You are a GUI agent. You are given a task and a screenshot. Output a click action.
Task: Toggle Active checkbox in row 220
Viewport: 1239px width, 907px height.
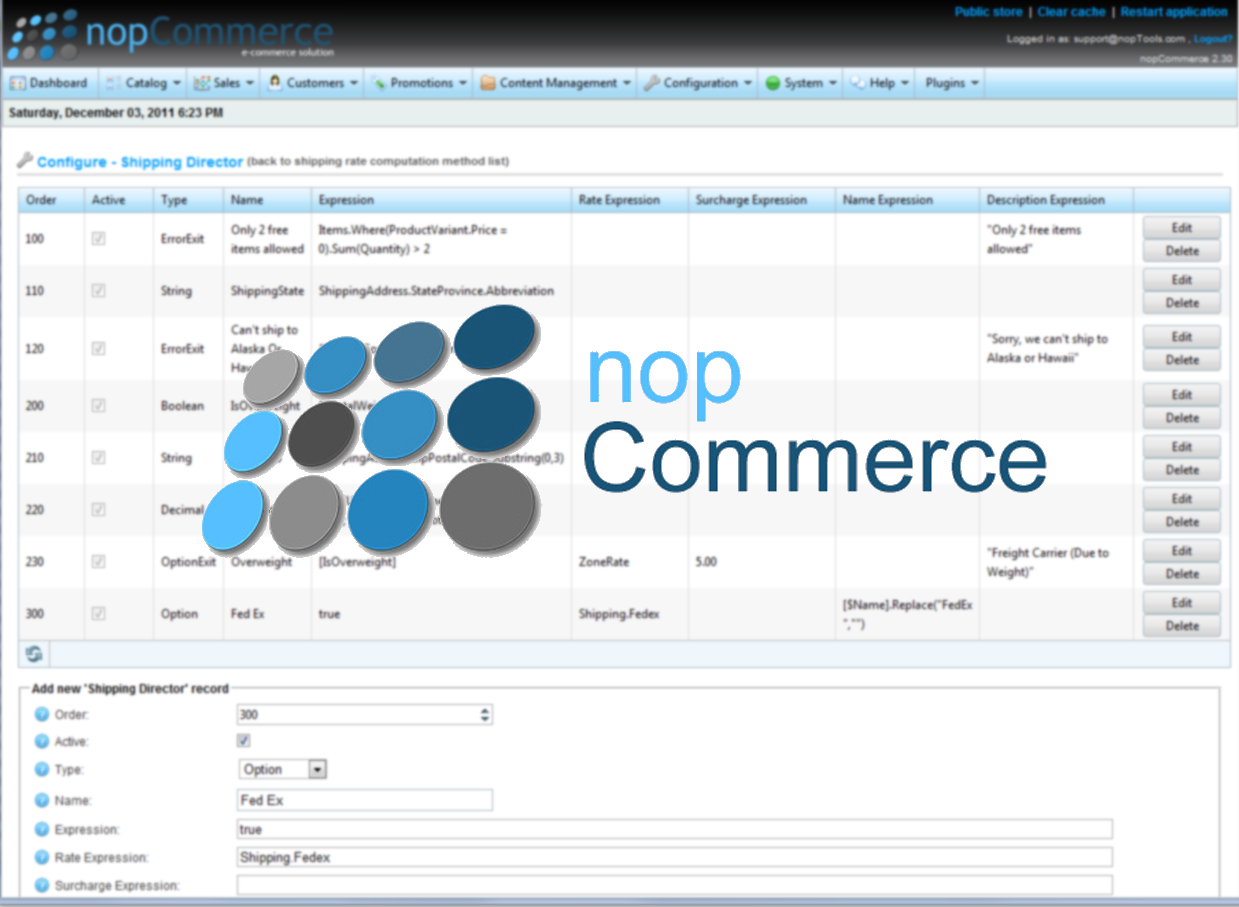98,509
